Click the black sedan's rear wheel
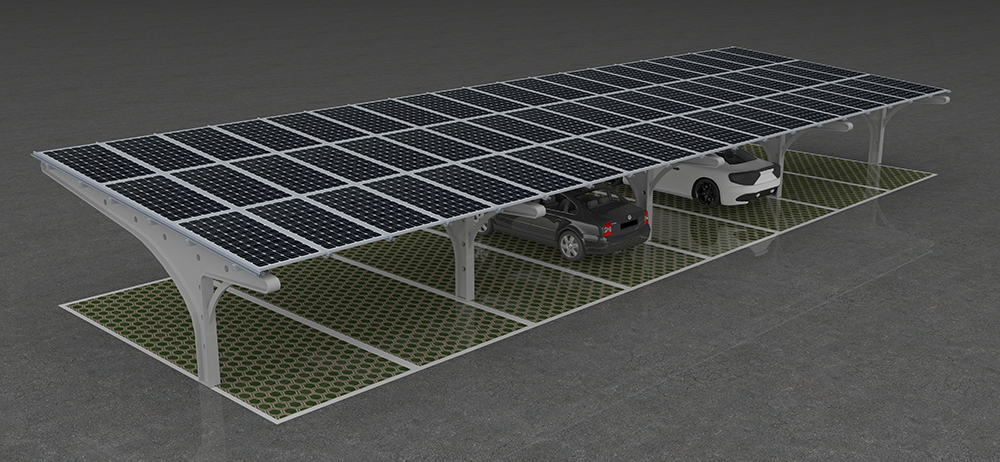Screen dimensions: 1000x462 (x=571, y=245)
